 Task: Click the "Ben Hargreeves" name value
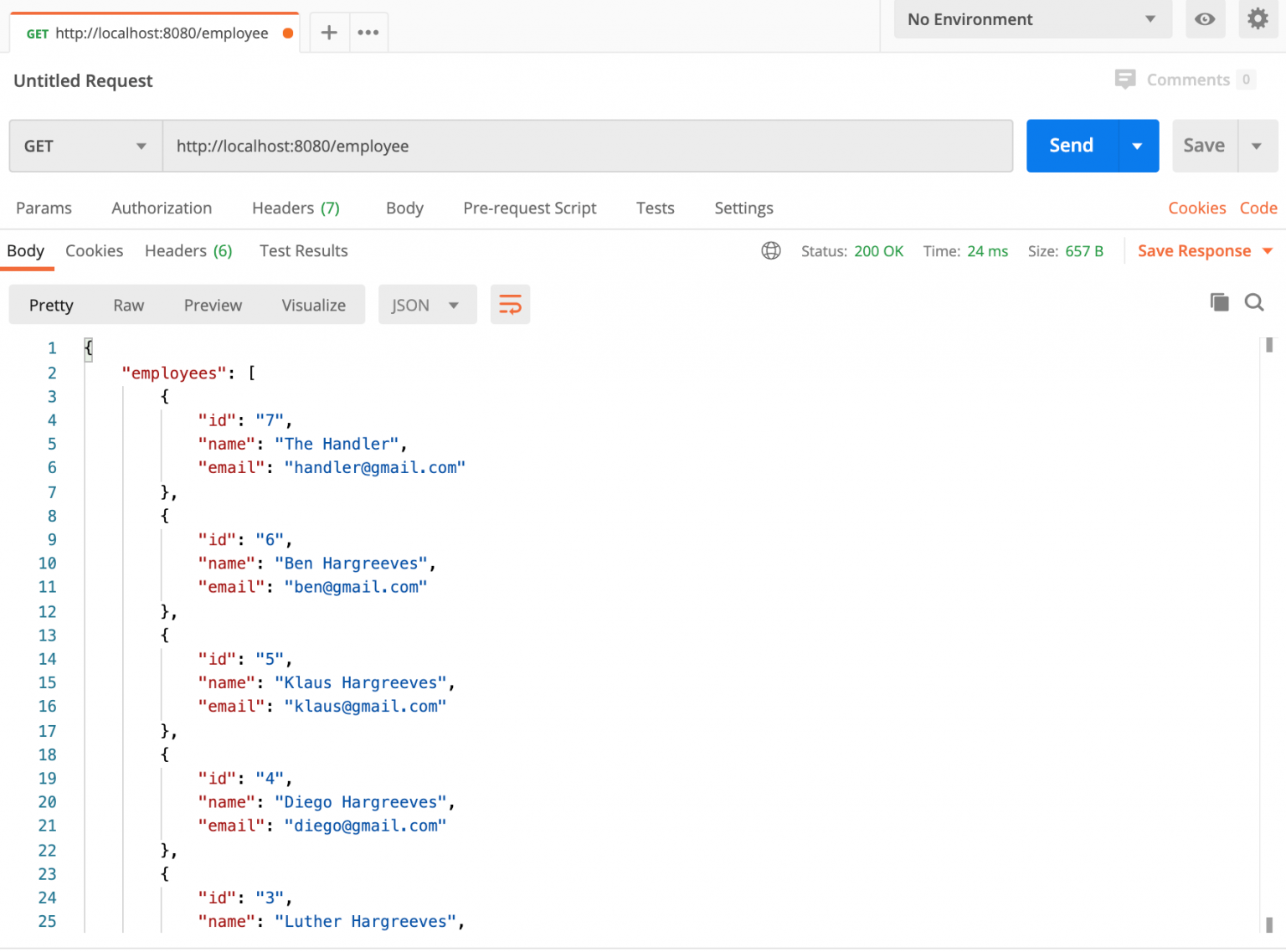pos(351,563)
